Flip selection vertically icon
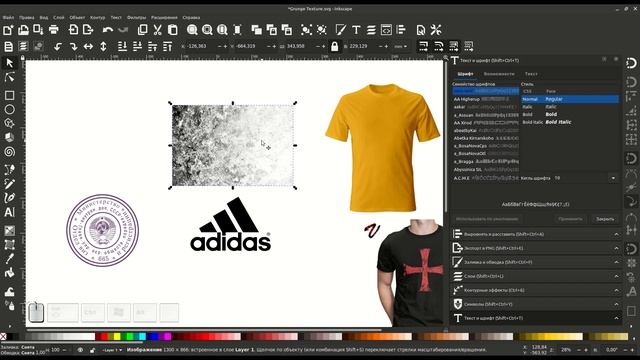Image resolution: width=640 pixels, height=360 pixels. click(103, 47)
